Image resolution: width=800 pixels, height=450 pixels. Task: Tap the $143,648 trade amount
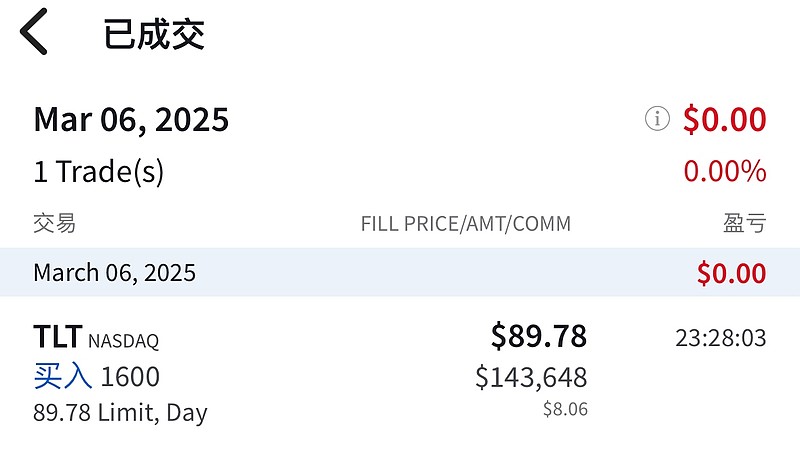pyautogui.click(x=531, y=378)
